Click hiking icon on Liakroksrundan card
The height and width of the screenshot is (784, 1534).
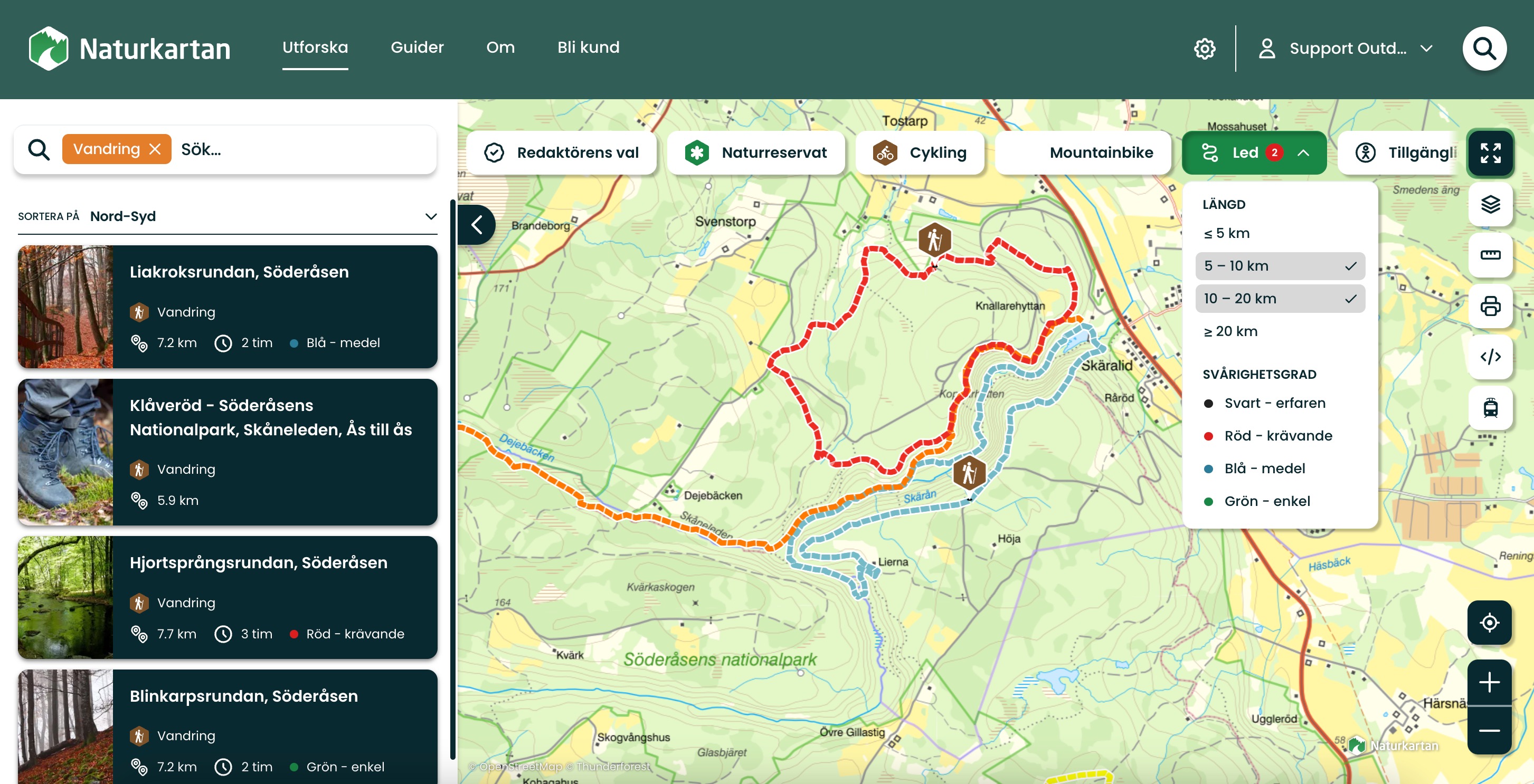(139, 312)
